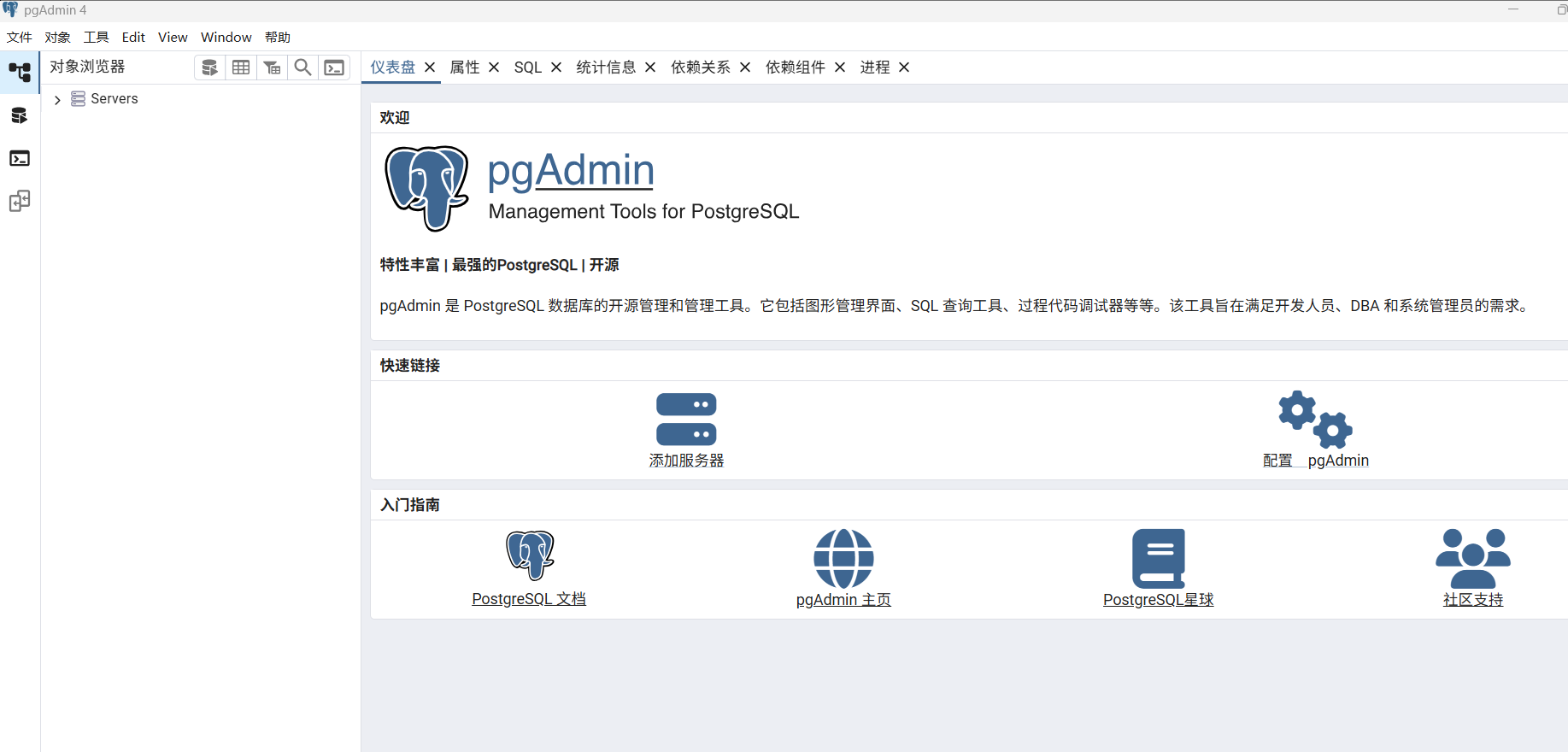Viewport: 1568px width, 752px height.
Task: Click the Servers group icon
Action: (78, 99)
